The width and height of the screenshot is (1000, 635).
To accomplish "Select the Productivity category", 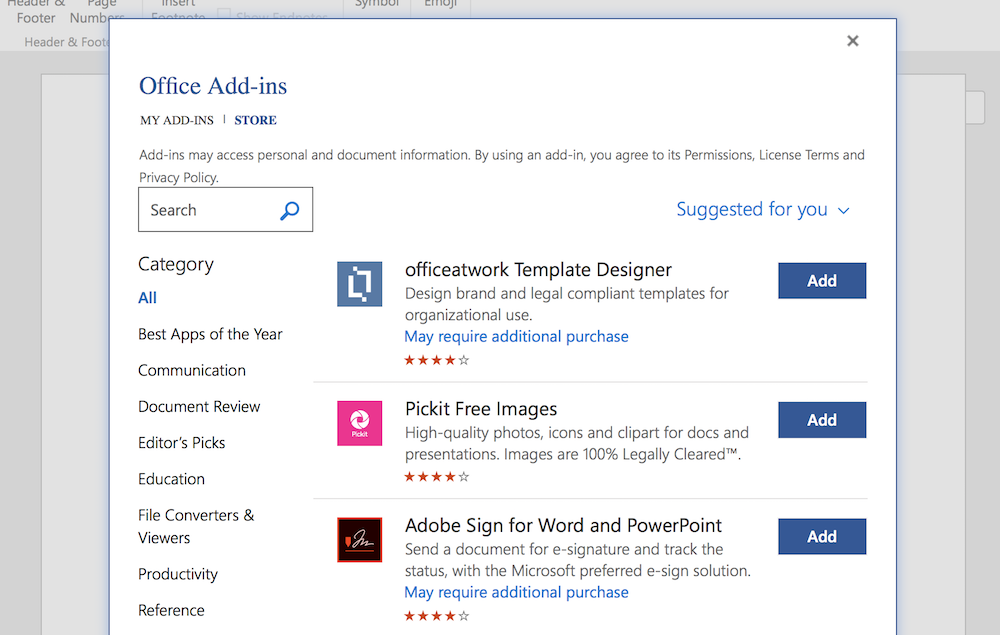I will point(178,574).
